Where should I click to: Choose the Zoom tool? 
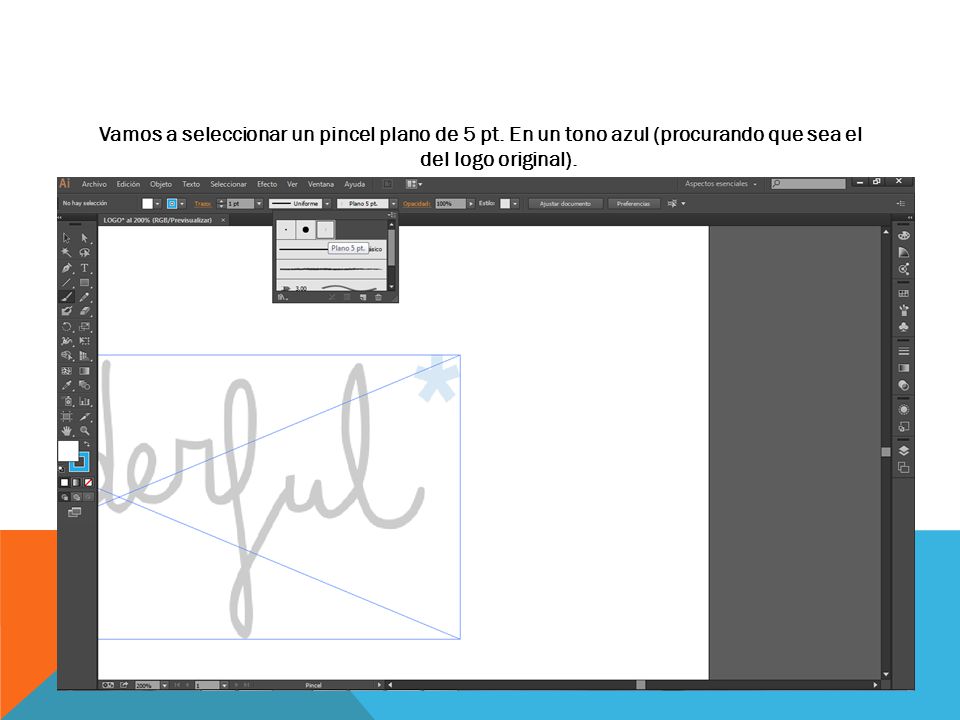point(84,431)
